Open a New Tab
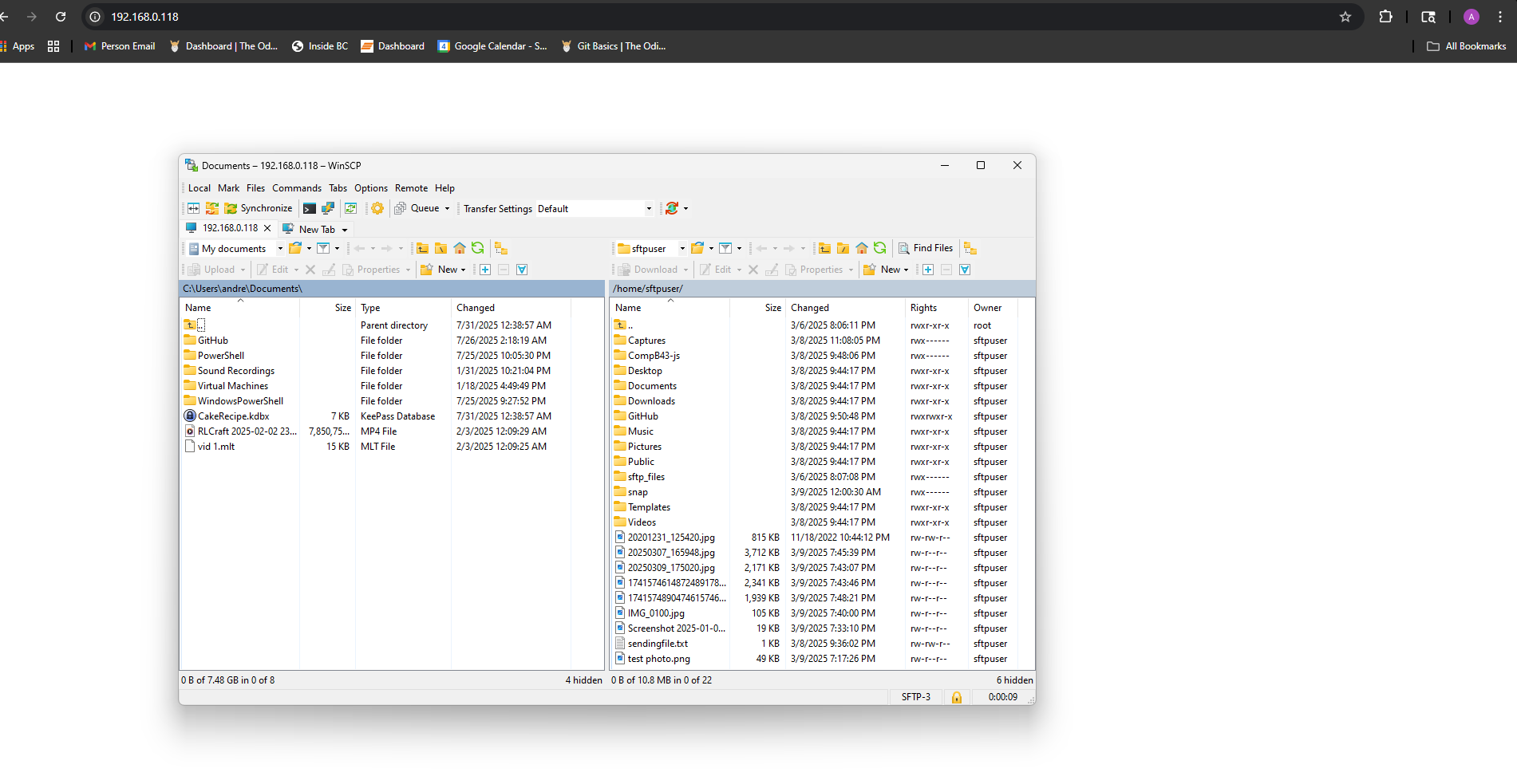The height and width of the screenshot is (784, 1517). (309, 229)
